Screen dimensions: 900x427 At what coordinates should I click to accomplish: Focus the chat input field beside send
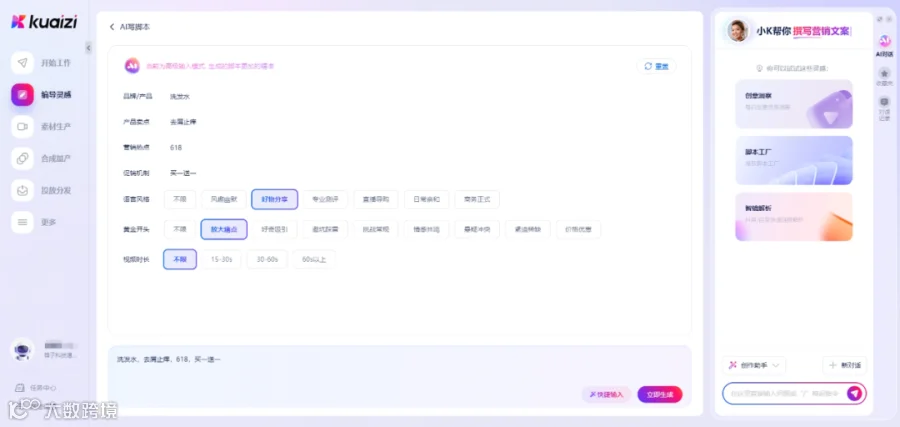click(x=784, y=393)
